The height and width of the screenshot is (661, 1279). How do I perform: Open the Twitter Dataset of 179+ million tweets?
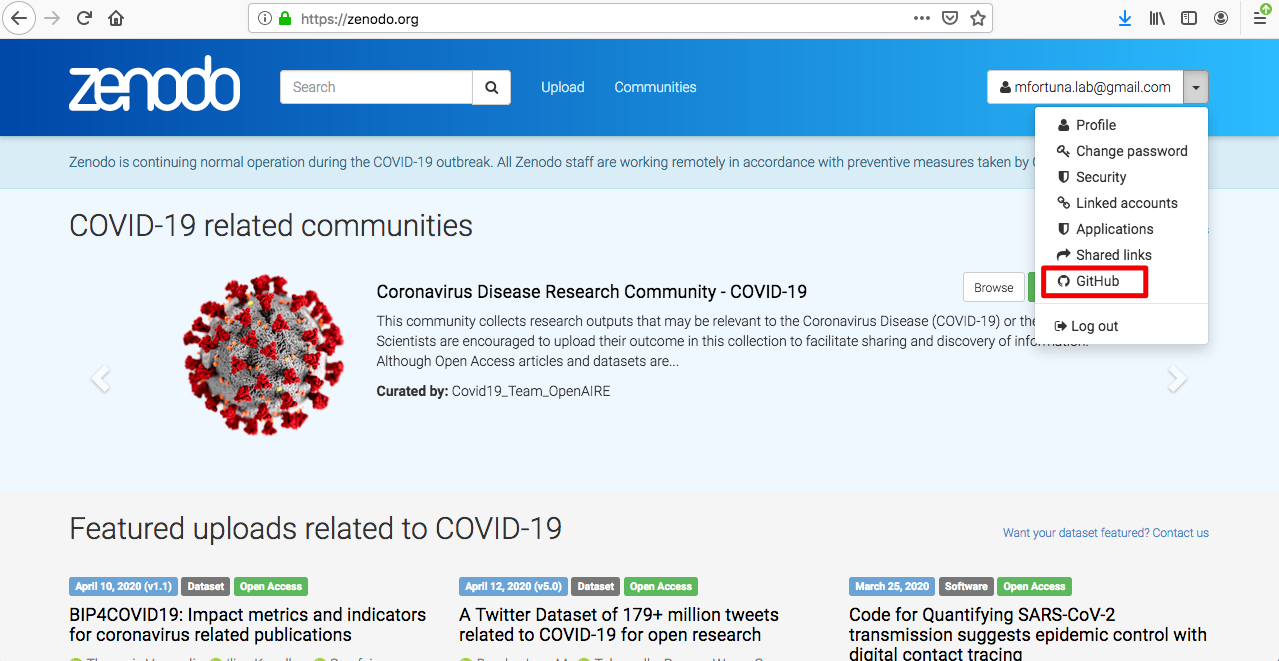coord(619,625)
